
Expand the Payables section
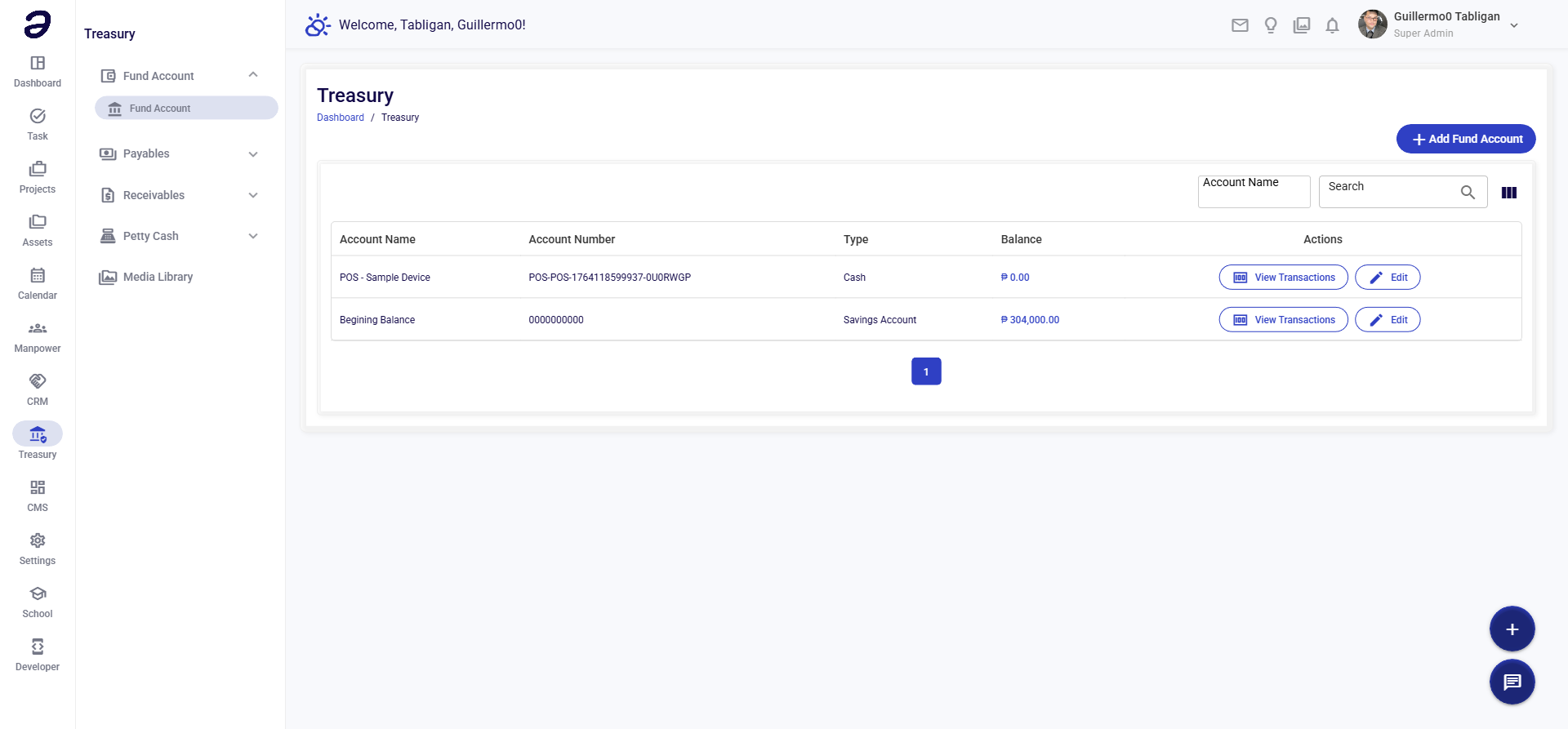coord(253,154)
